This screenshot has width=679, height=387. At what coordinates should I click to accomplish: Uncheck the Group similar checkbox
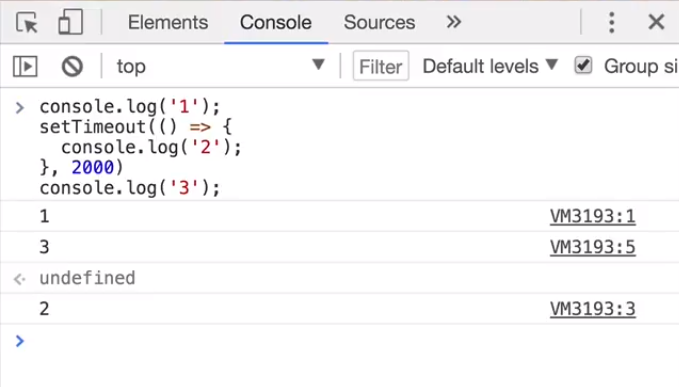583,66
